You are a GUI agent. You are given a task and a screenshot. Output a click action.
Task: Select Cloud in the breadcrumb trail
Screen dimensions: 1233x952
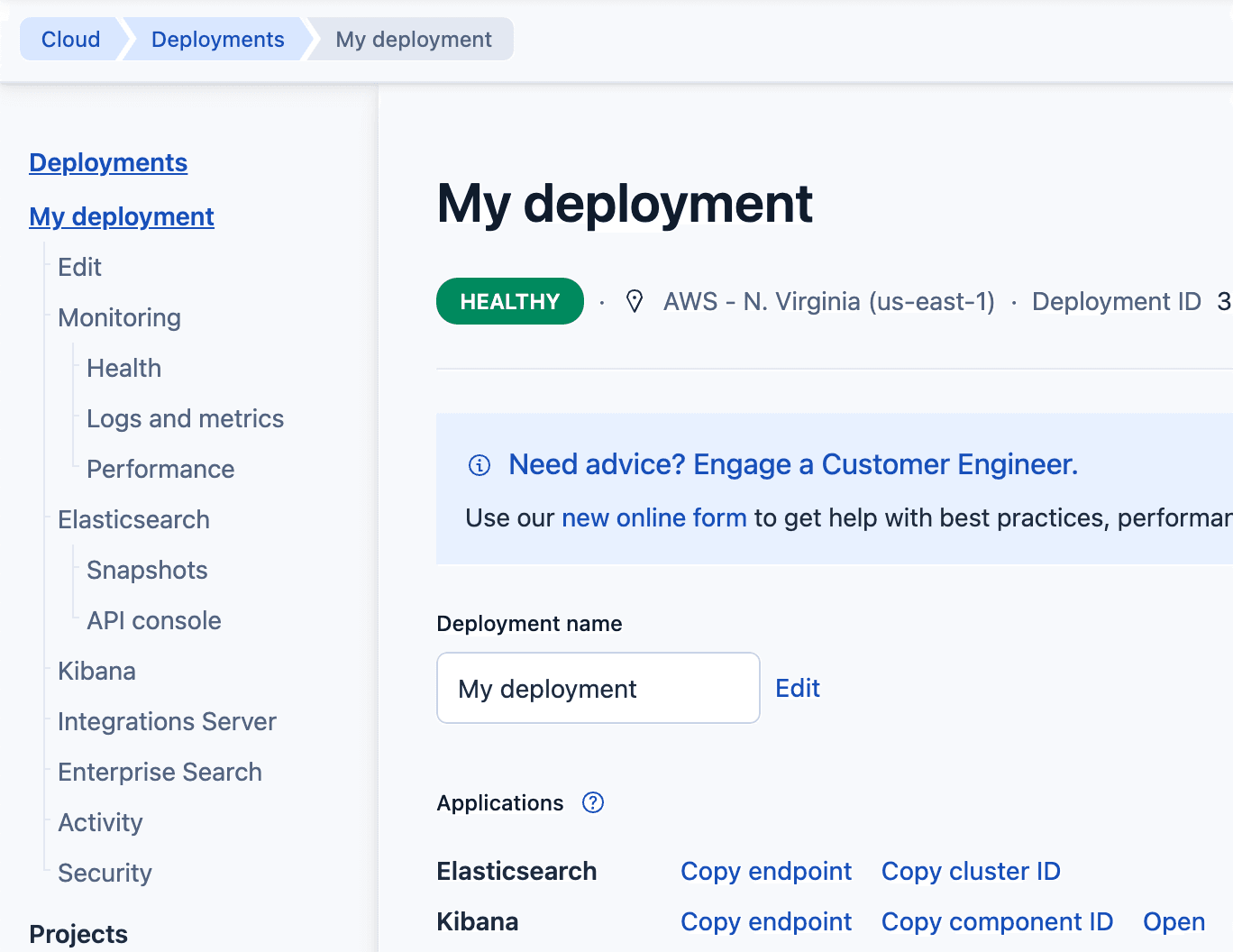click(70, 39)
